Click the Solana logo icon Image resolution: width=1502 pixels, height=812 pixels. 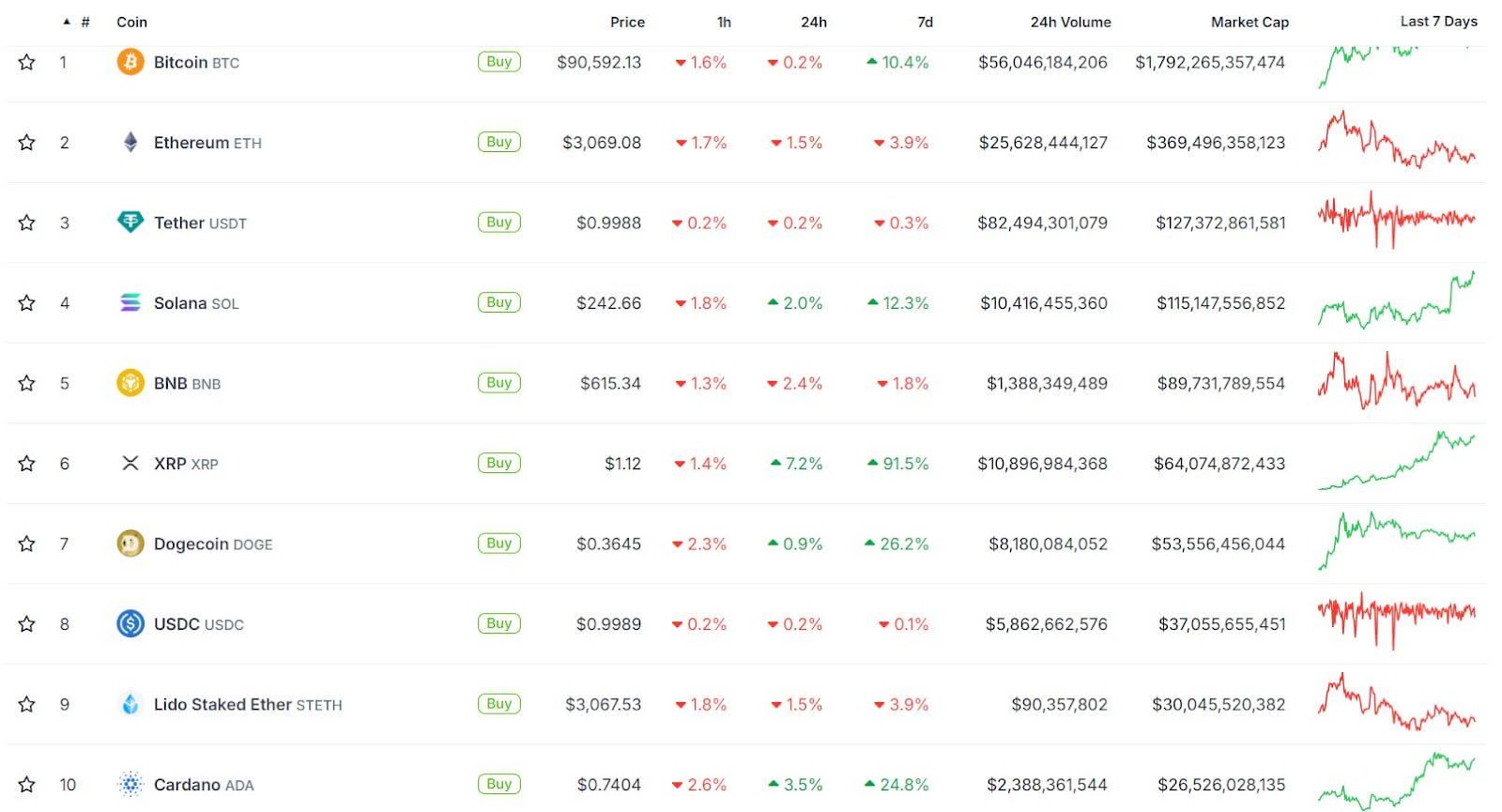click(130, 302)
